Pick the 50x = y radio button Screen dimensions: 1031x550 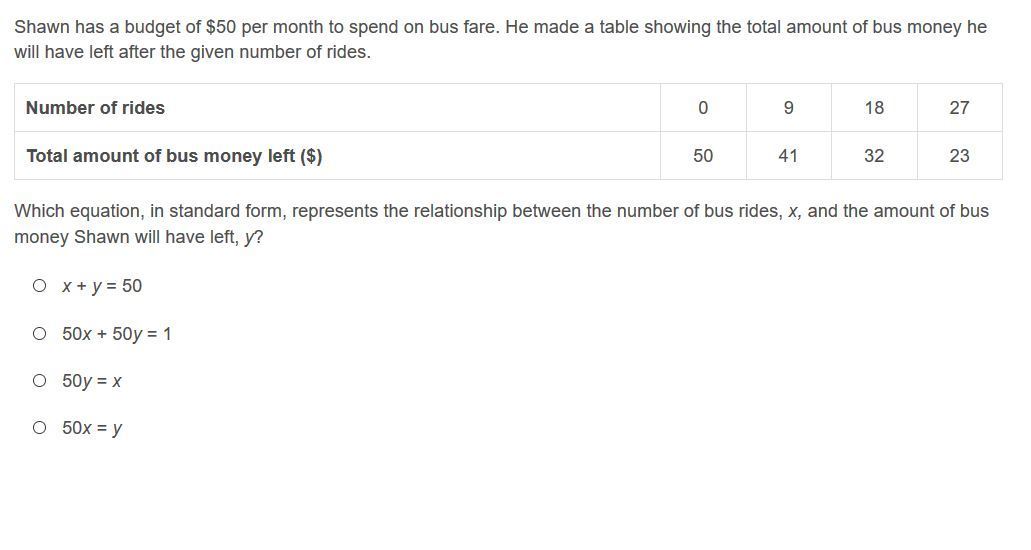coord(39,428)
